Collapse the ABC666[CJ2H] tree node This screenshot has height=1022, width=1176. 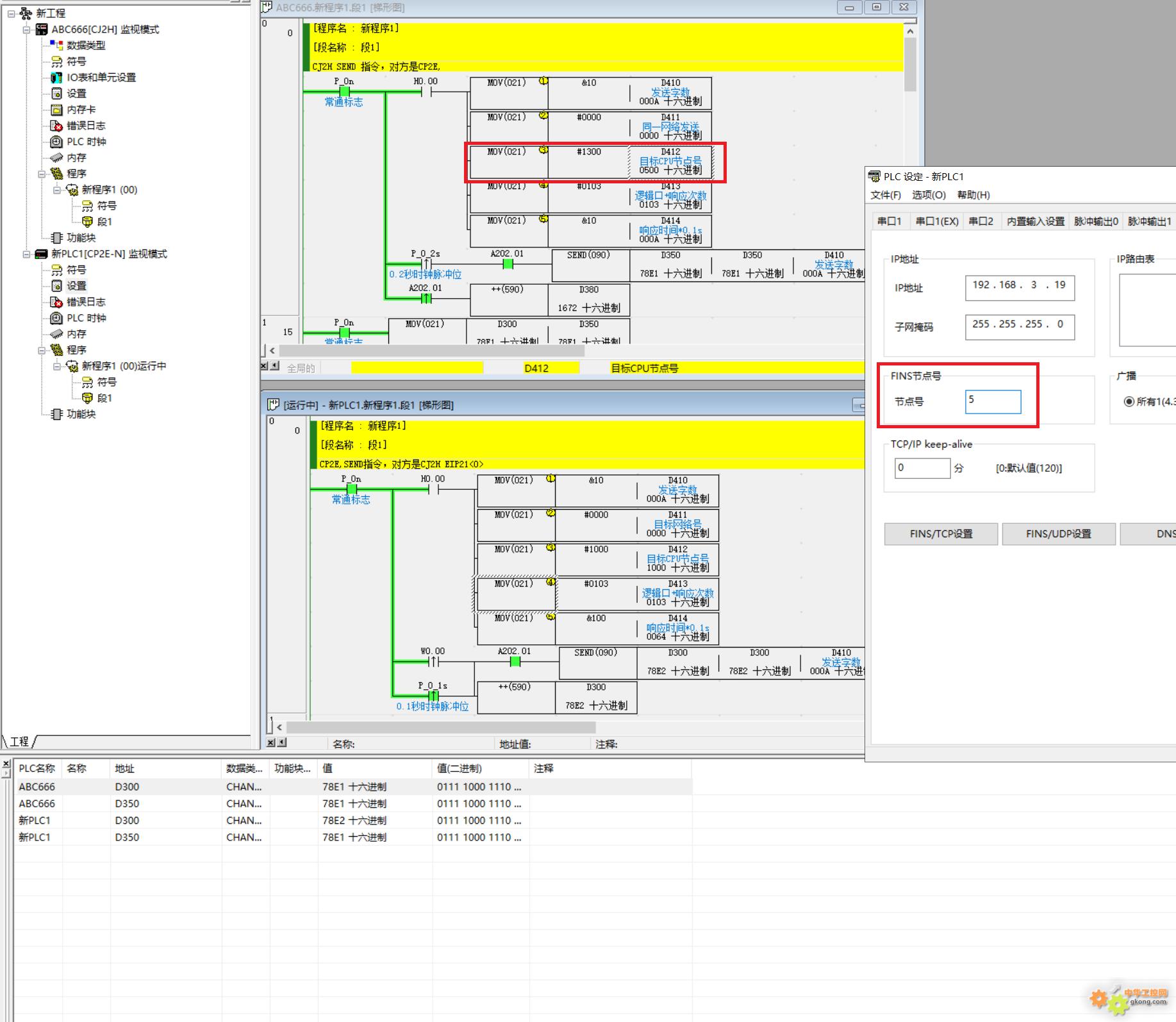pyautogui.click(x=26, y=29)
